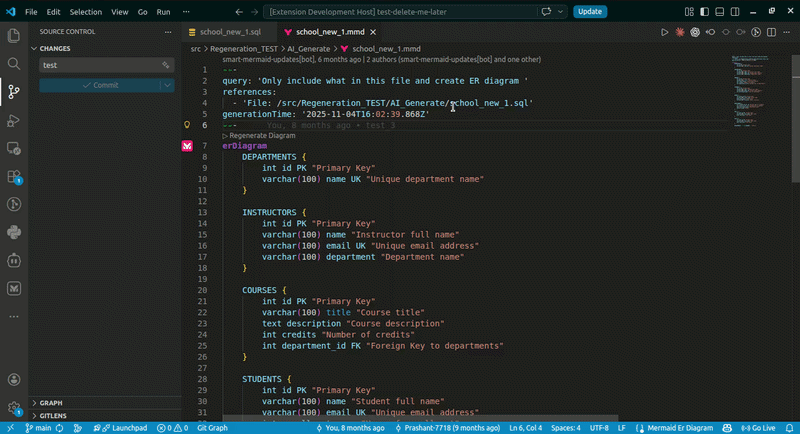The image size is (800, 434).
Task: Toggle the primary side bar visibility
Action: click(x=704, y=12)
